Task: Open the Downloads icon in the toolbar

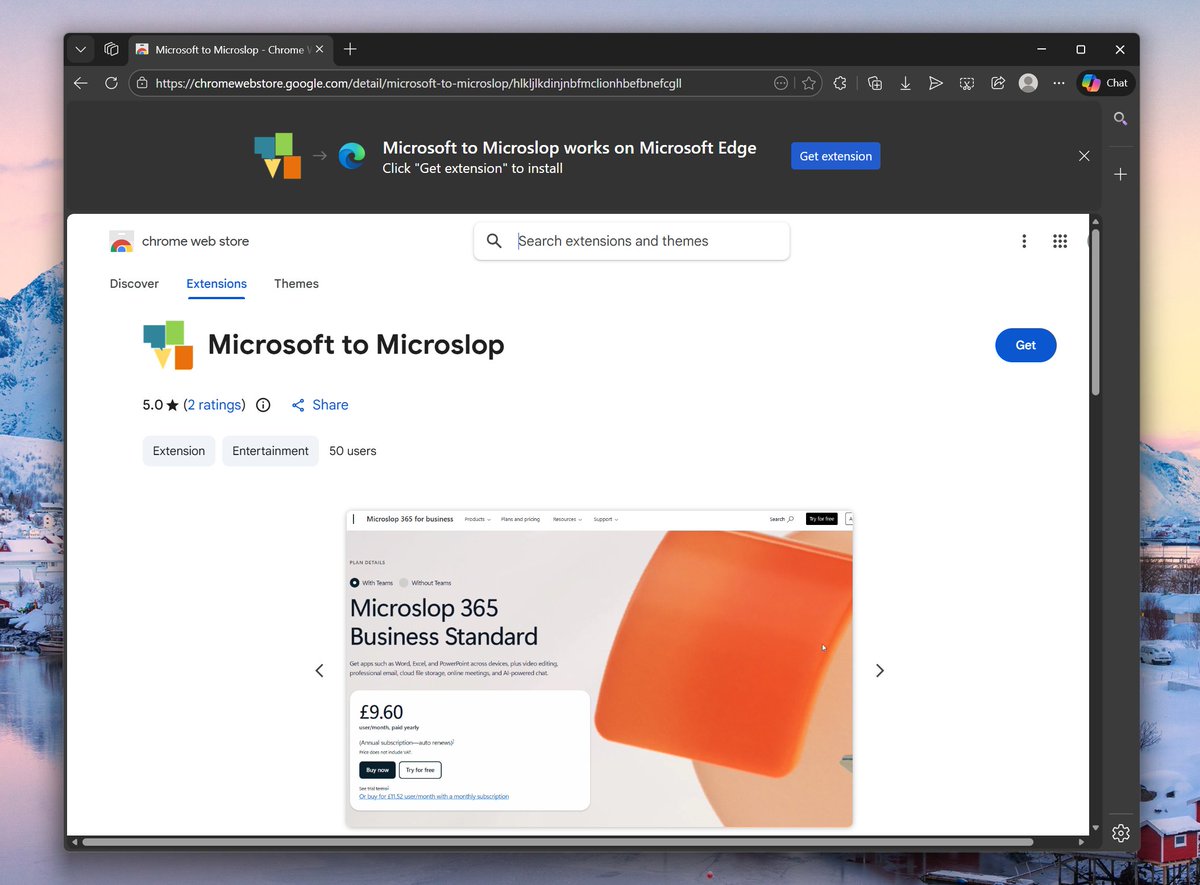Action: pyautogui.click(x=906, y=83)
